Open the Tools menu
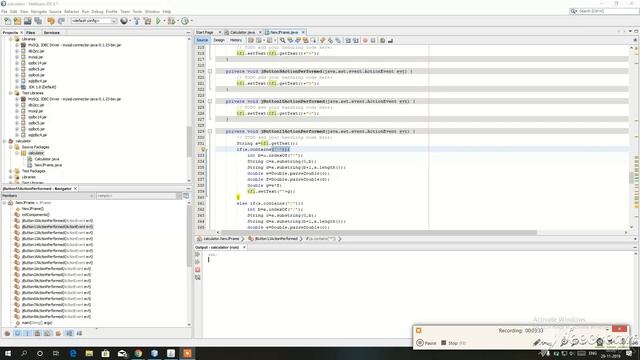 click(x=137, y=11)
